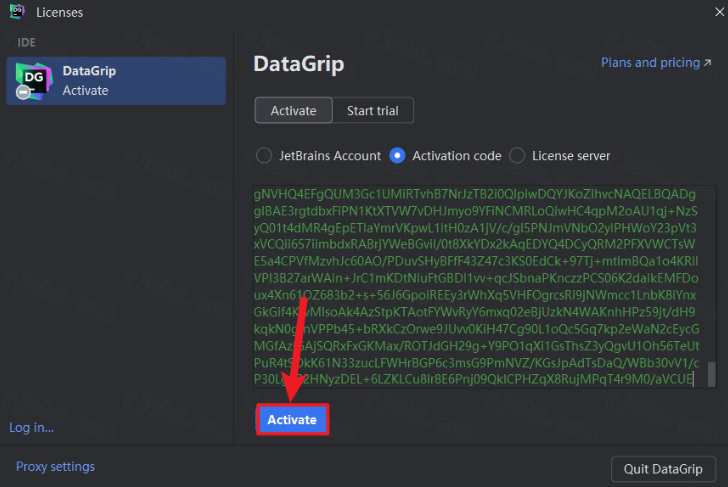728x487 pixels.
Task: Open the Plans and pricing link
Action: [x=656, y=63]
